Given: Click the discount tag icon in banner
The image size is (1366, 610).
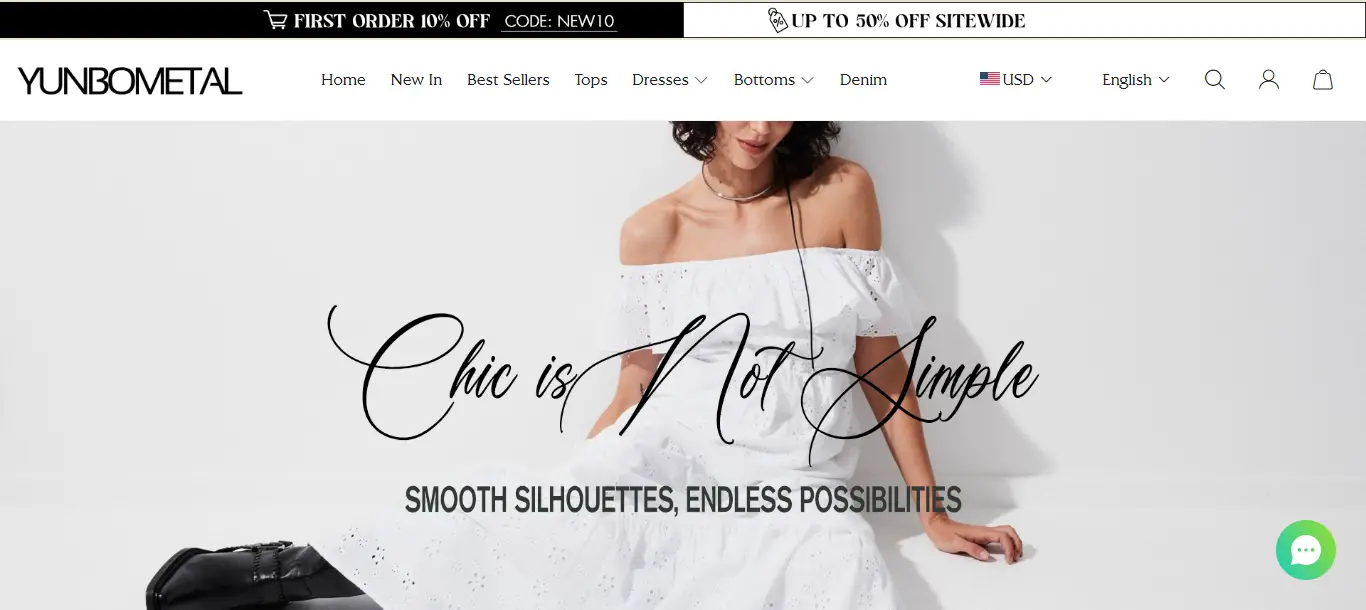Looking at the screenshot, I should pyautogui.click(x=777, y=20).
